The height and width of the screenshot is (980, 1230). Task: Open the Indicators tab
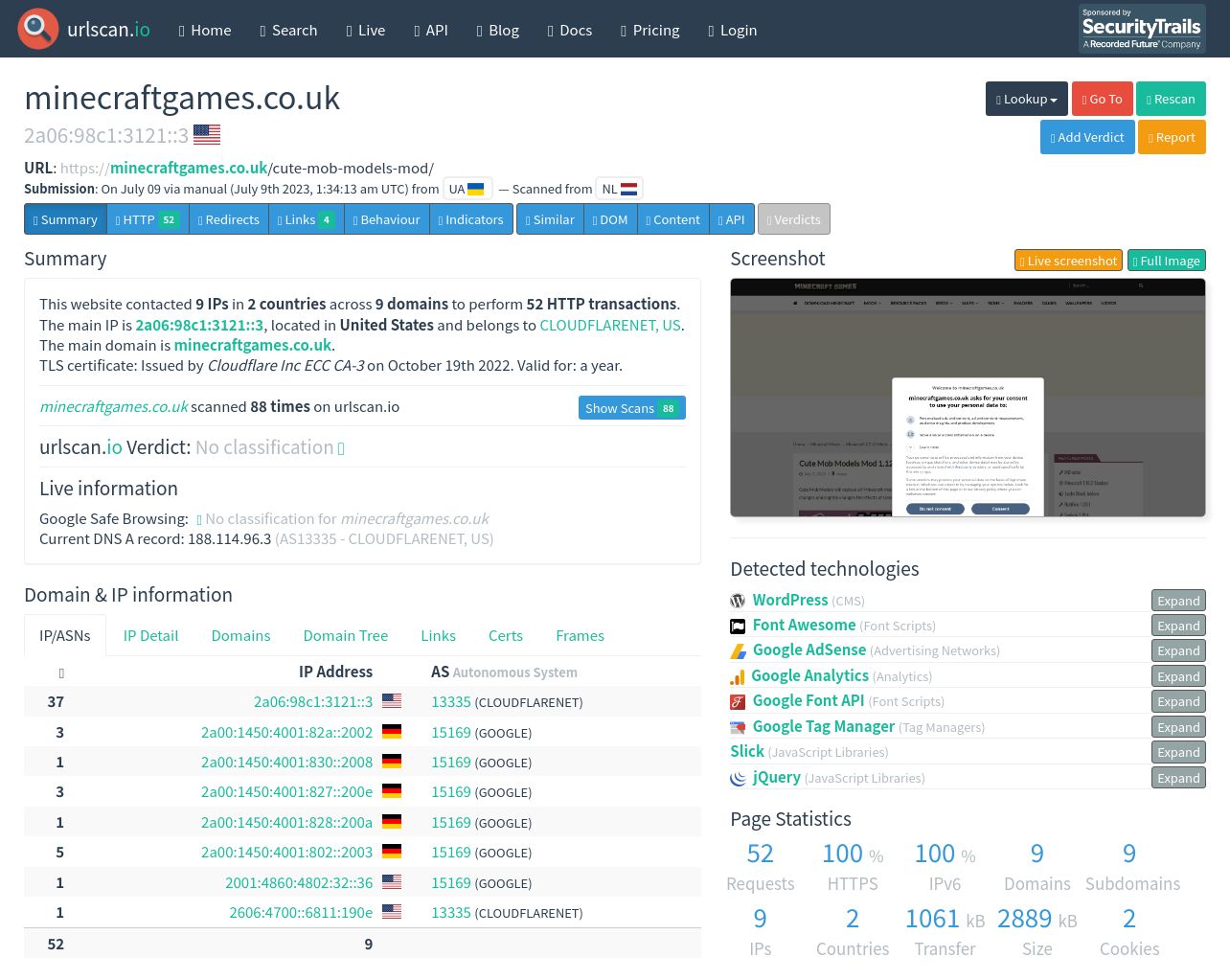[470, 219]
